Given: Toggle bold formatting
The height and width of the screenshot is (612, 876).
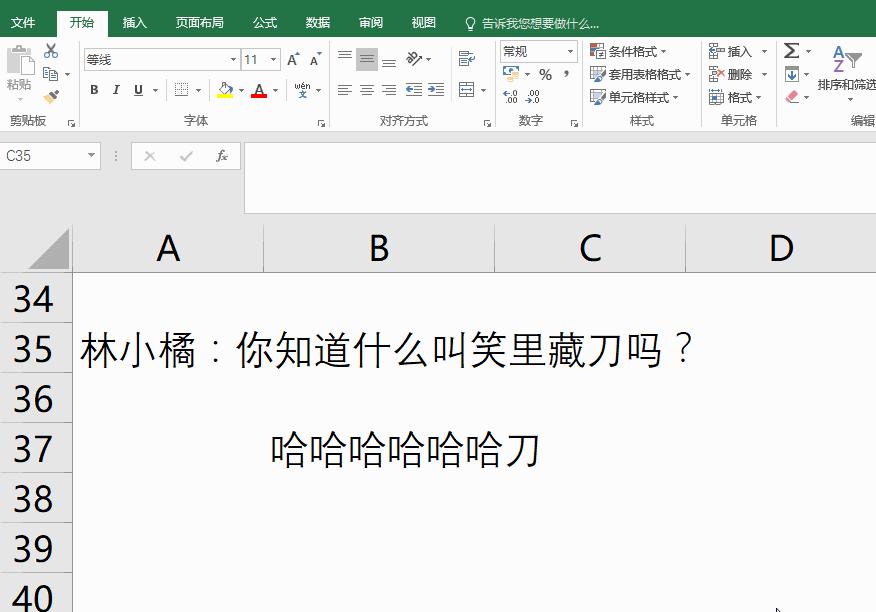Looking at the screenshot, I should point(94,89).
